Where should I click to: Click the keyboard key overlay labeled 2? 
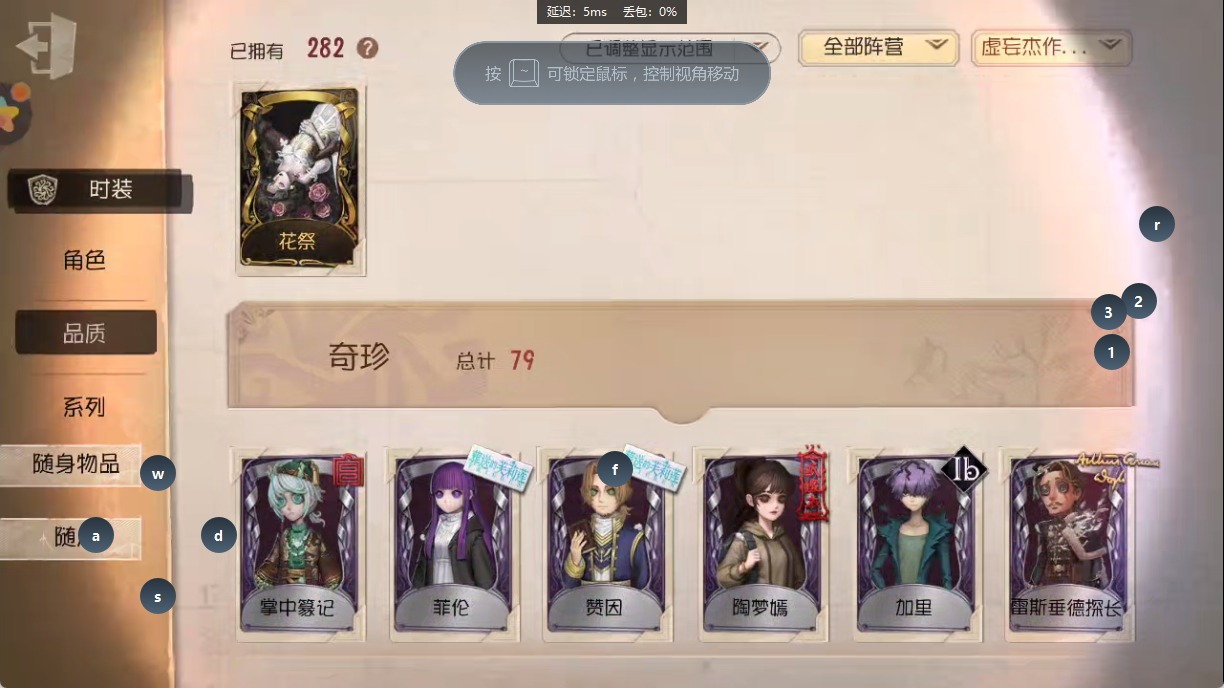pyautogui.click(x=1138, y=301)
